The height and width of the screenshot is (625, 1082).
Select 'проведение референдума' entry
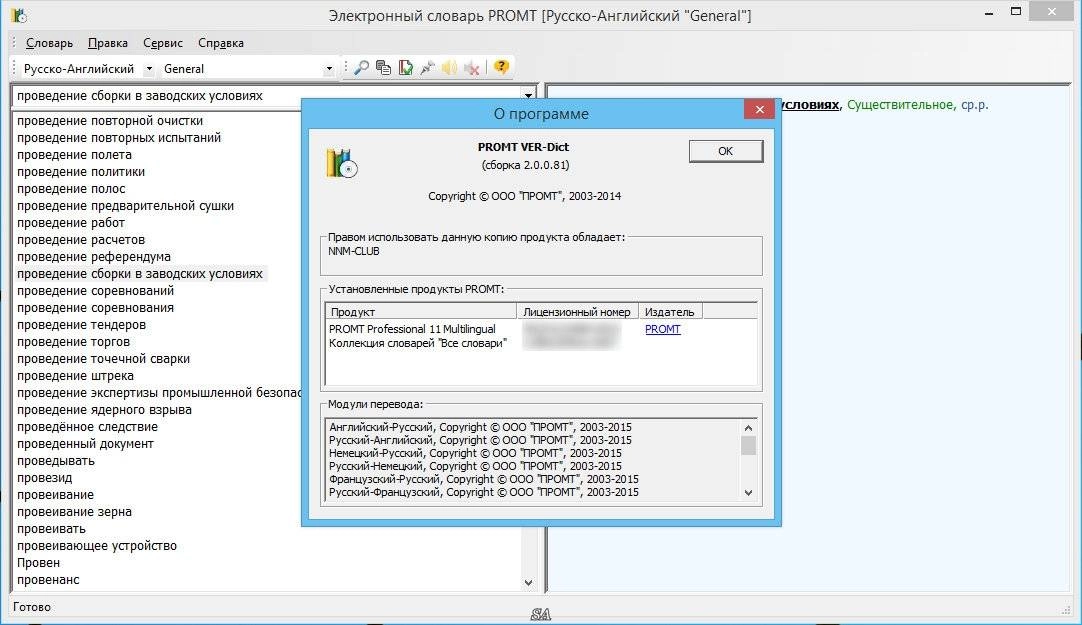pos(93,257)
